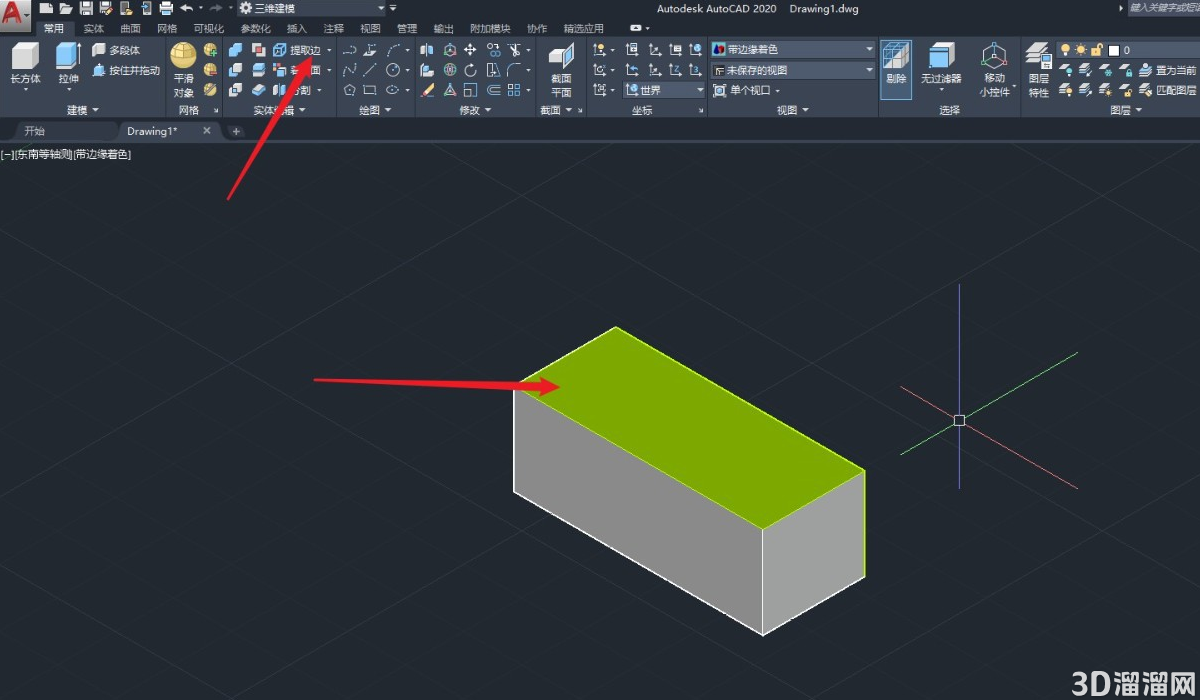Toggle the layer lock padlock icon
This screenshot has width=1200, height=700.
[x=1097, y=50]
